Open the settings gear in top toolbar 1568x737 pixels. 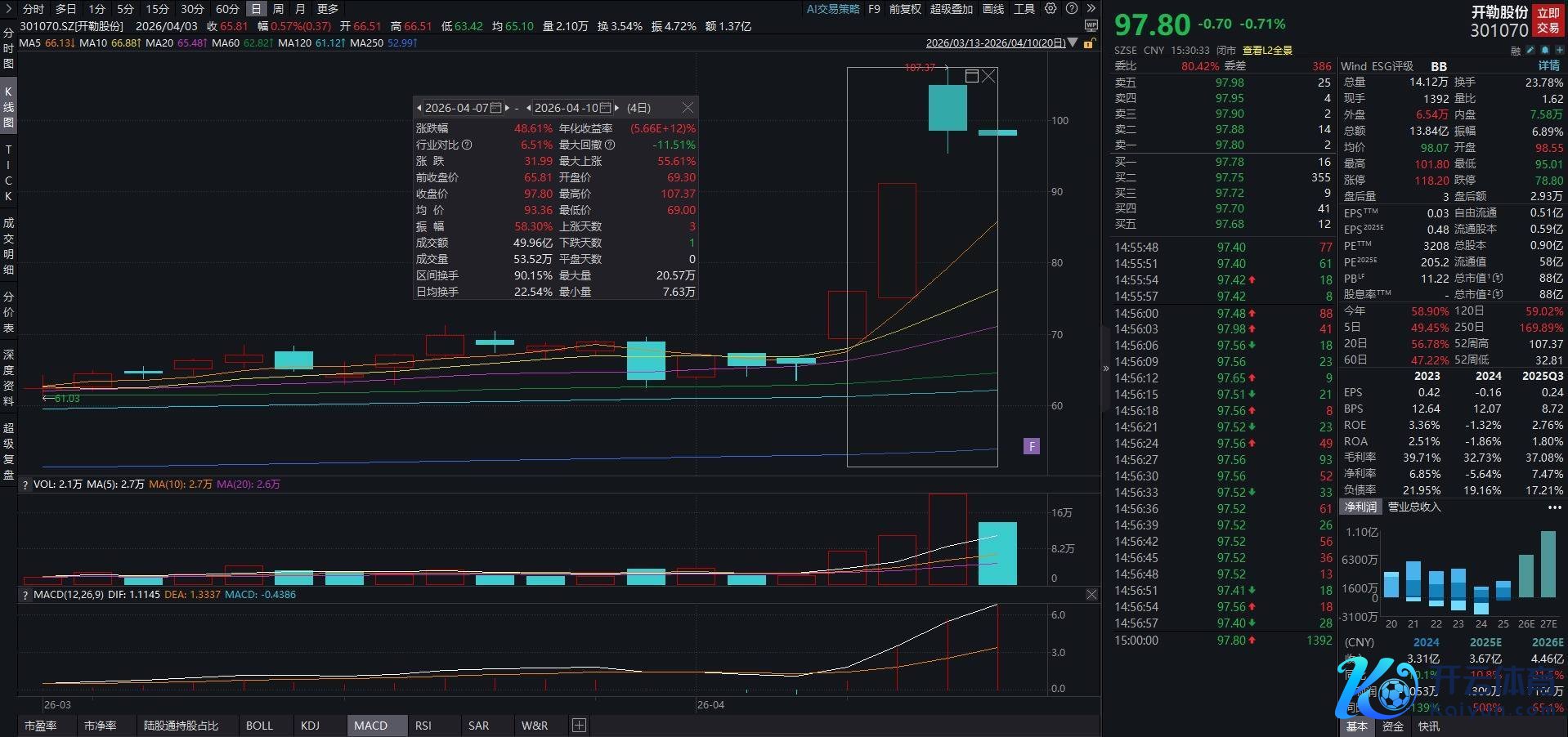(1051, 9)
